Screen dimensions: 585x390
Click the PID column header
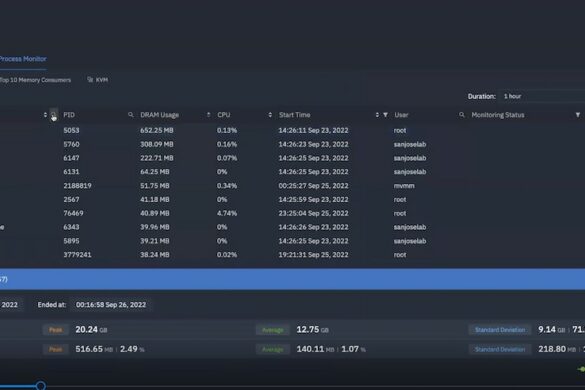click(69, 115)
